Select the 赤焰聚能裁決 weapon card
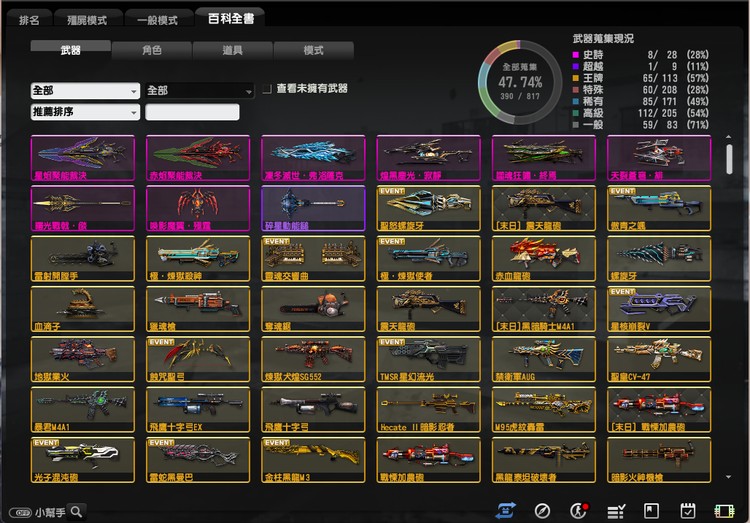This screenshot has width=750, height=523. coord(198,158)
